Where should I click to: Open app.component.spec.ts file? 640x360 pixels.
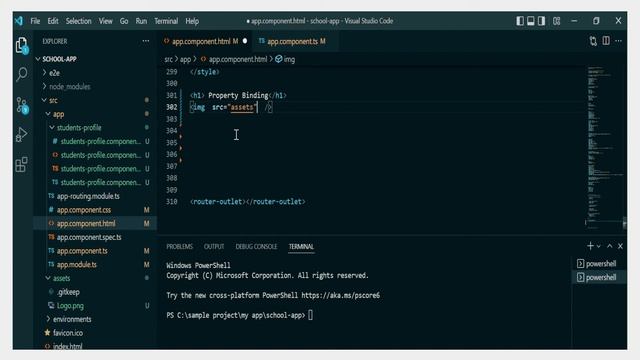tap(95, 237)
